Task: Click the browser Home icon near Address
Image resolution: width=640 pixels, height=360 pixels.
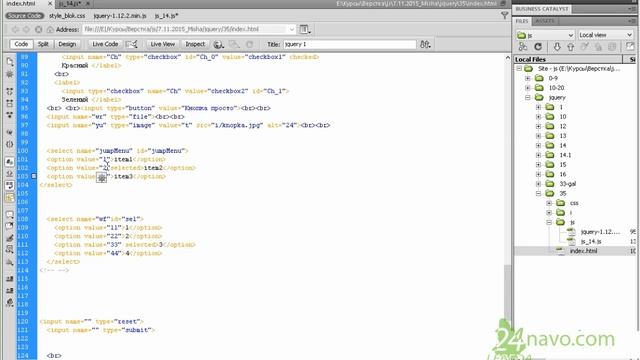Action: click(50, 29)
